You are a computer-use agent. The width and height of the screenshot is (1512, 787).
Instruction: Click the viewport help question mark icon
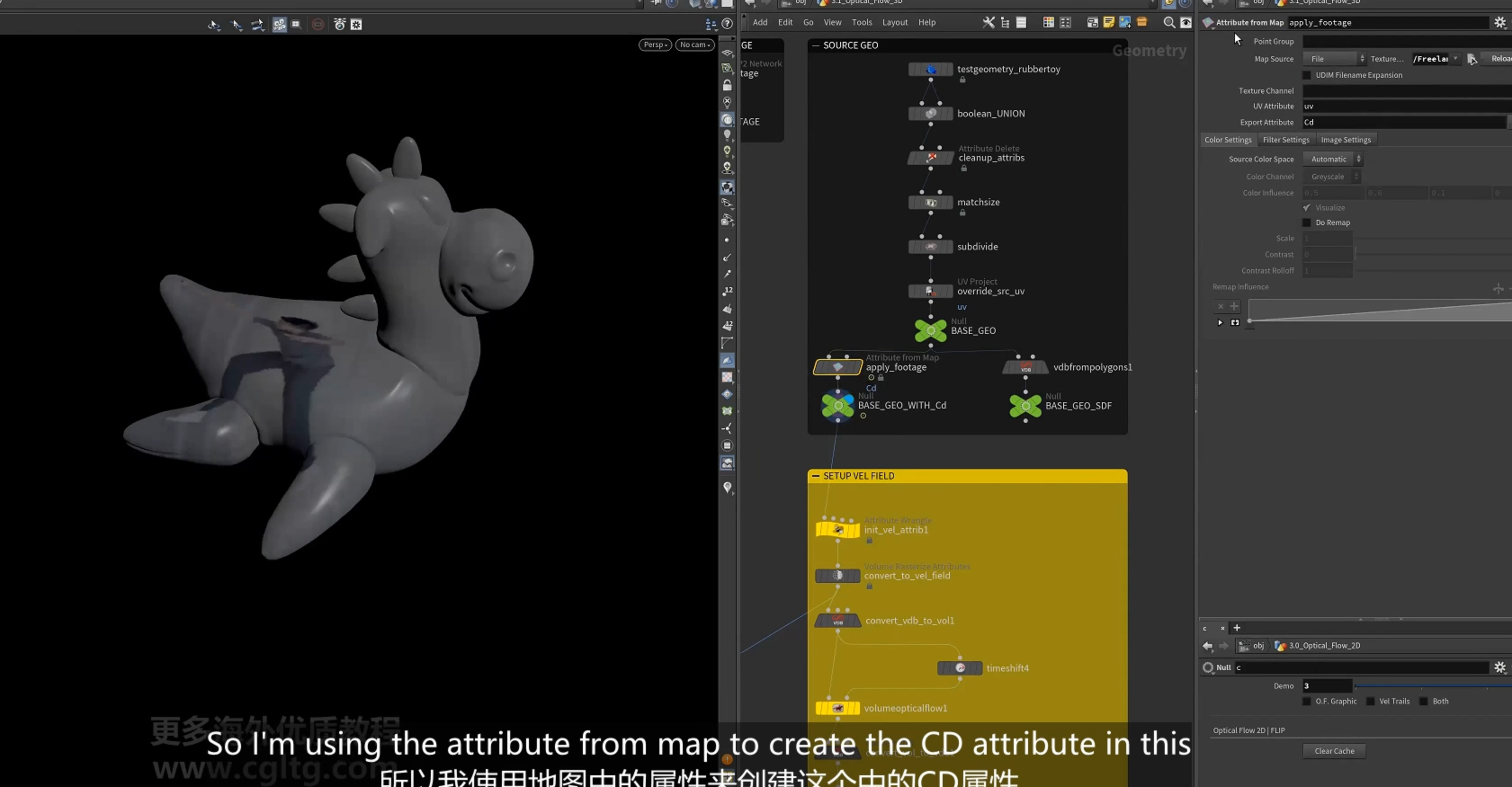click(x=727, y=24)
